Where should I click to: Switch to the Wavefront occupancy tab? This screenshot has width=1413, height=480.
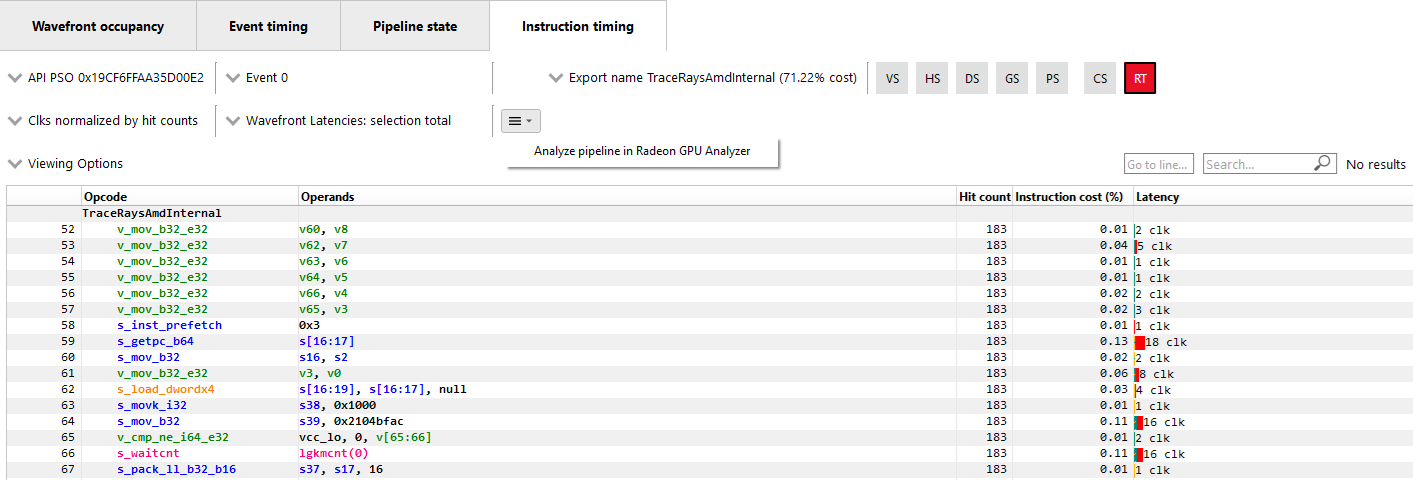point(98,27)
